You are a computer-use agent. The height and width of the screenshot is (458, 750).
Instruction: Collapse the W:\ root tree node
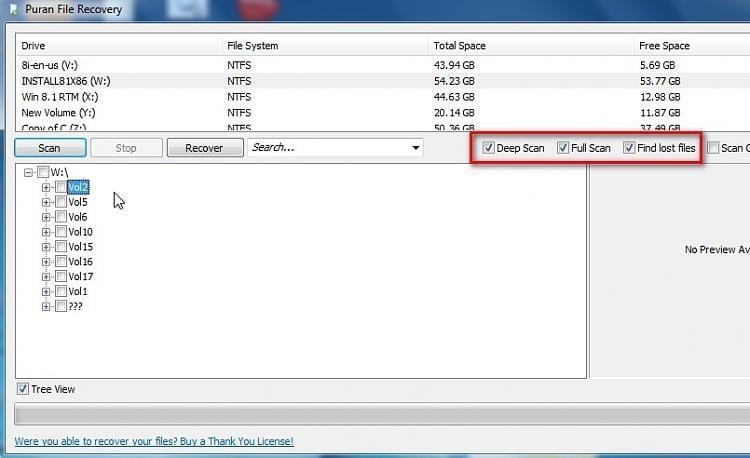(x=28, y=172)
